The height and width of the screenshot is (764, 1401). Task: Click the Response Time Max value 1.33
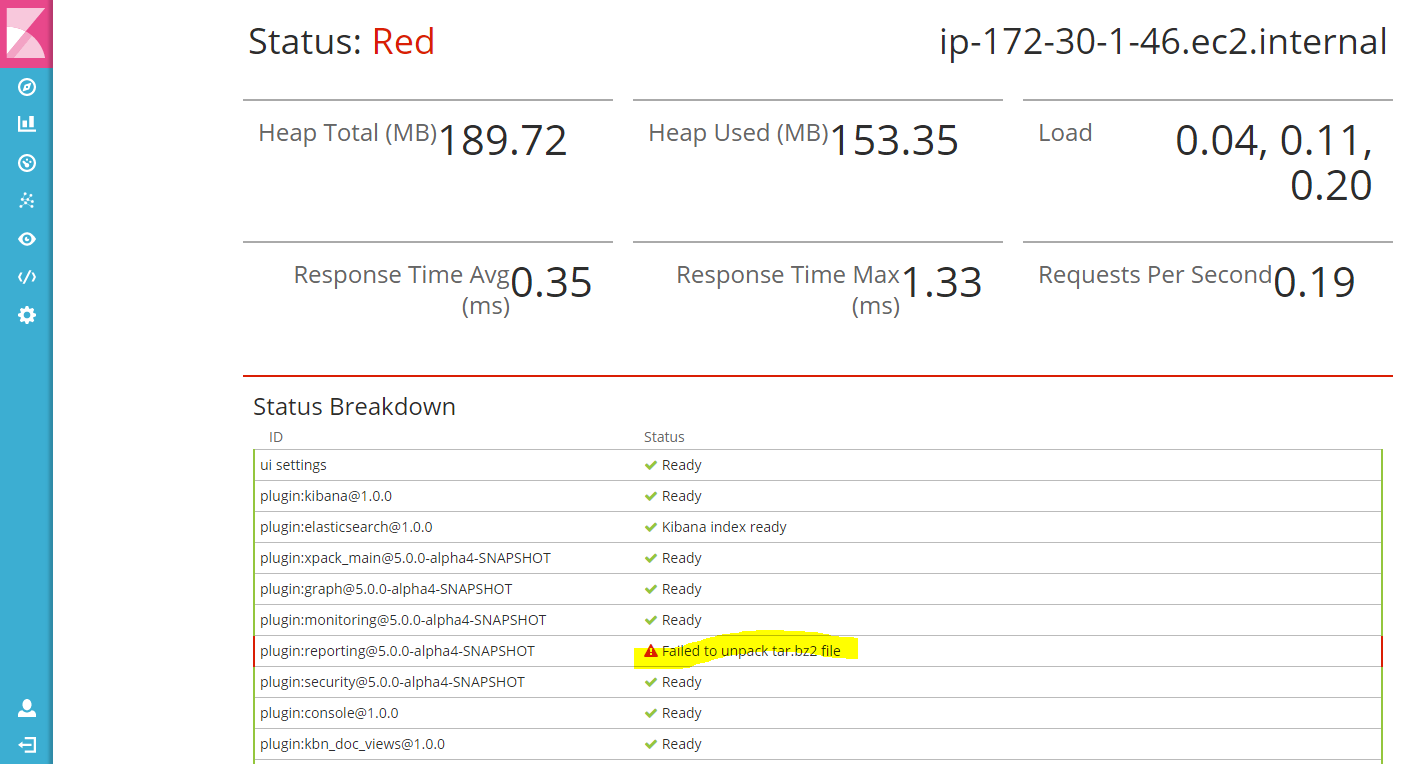(x=942, y=283)
